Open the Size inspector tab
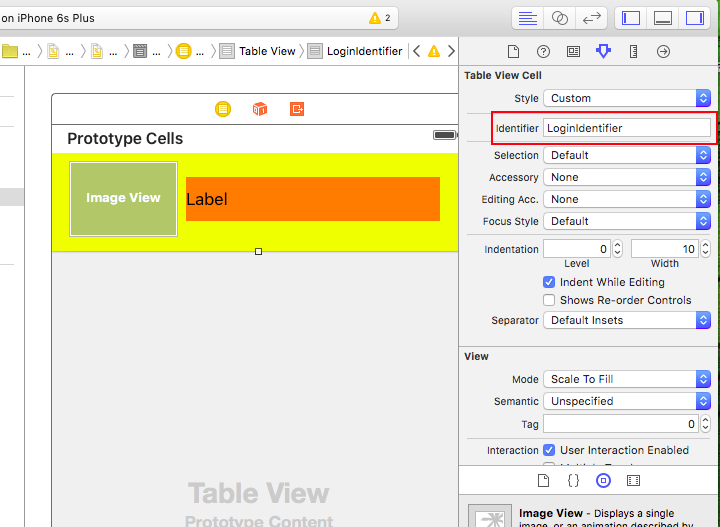The image size is (720, 527). click(x=633, y=51)
